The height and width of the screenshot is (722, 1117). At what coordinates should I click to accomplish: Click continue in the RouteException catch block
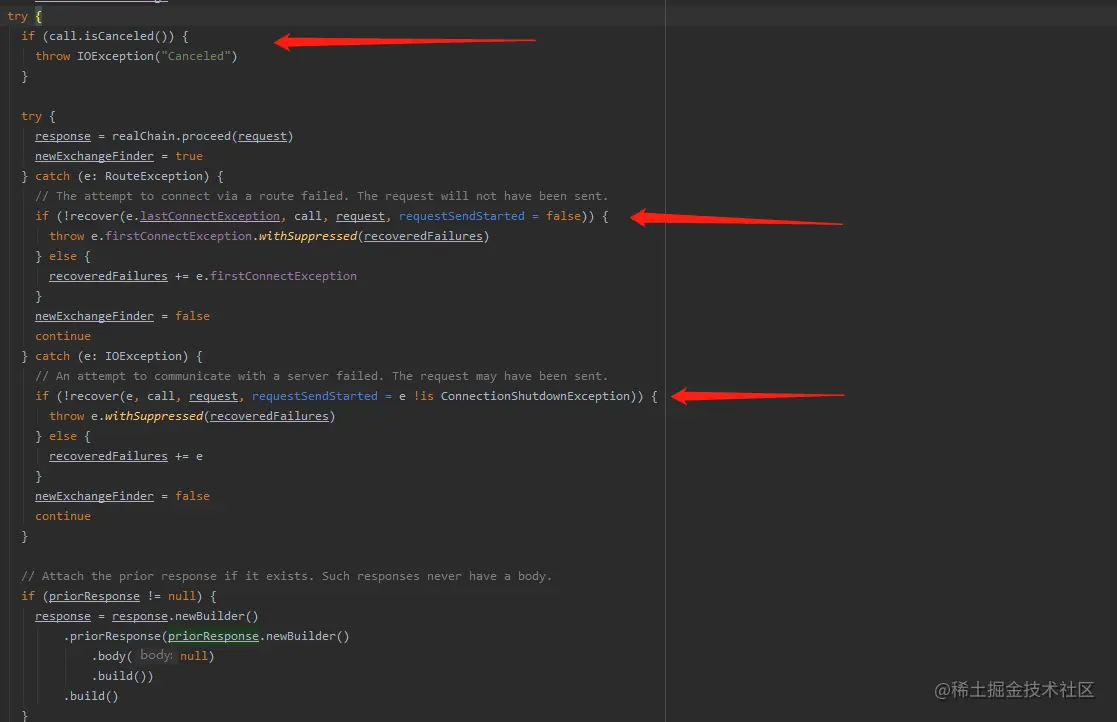pos(63,336)
